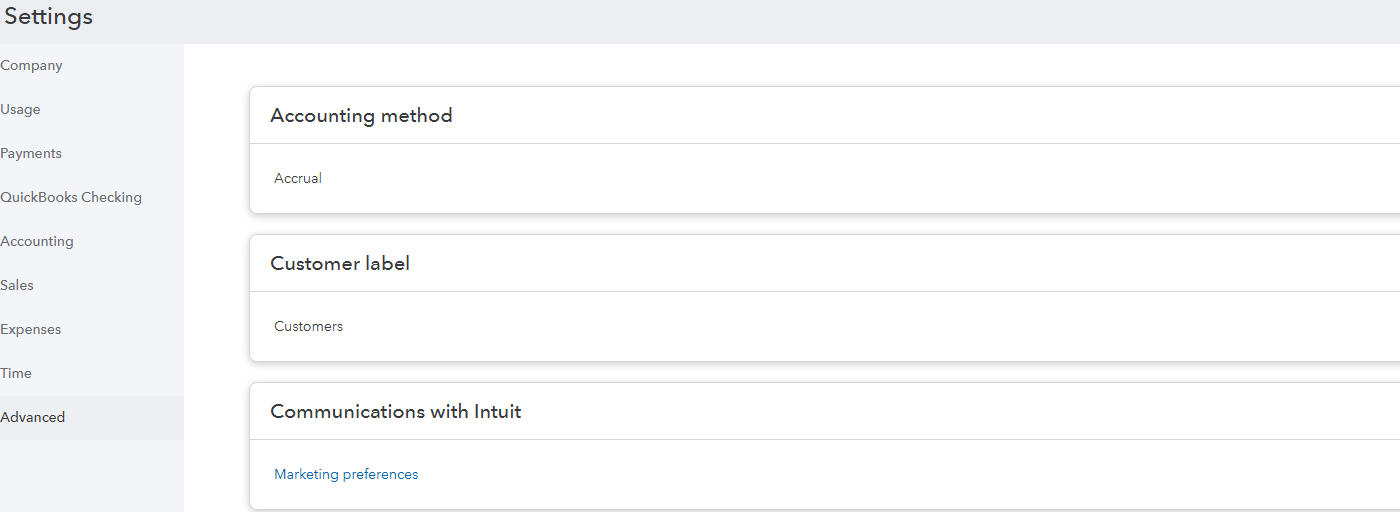Click the Settings page title
This screenshot has height=512, width=1400.
pos(49,18)
